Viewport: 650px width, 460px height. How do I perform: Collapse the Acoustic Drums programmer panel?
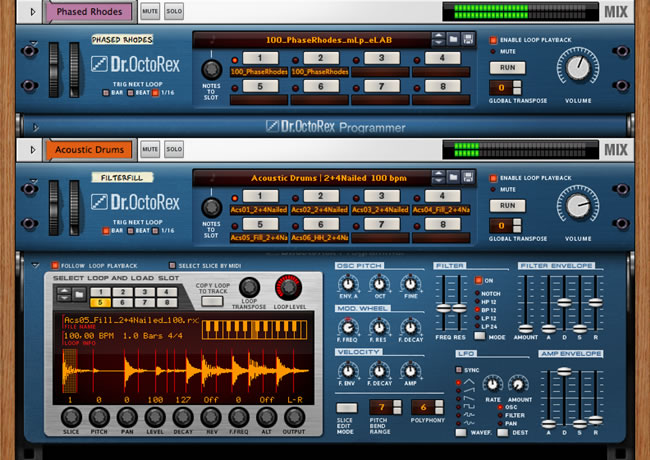click(35, 265)
